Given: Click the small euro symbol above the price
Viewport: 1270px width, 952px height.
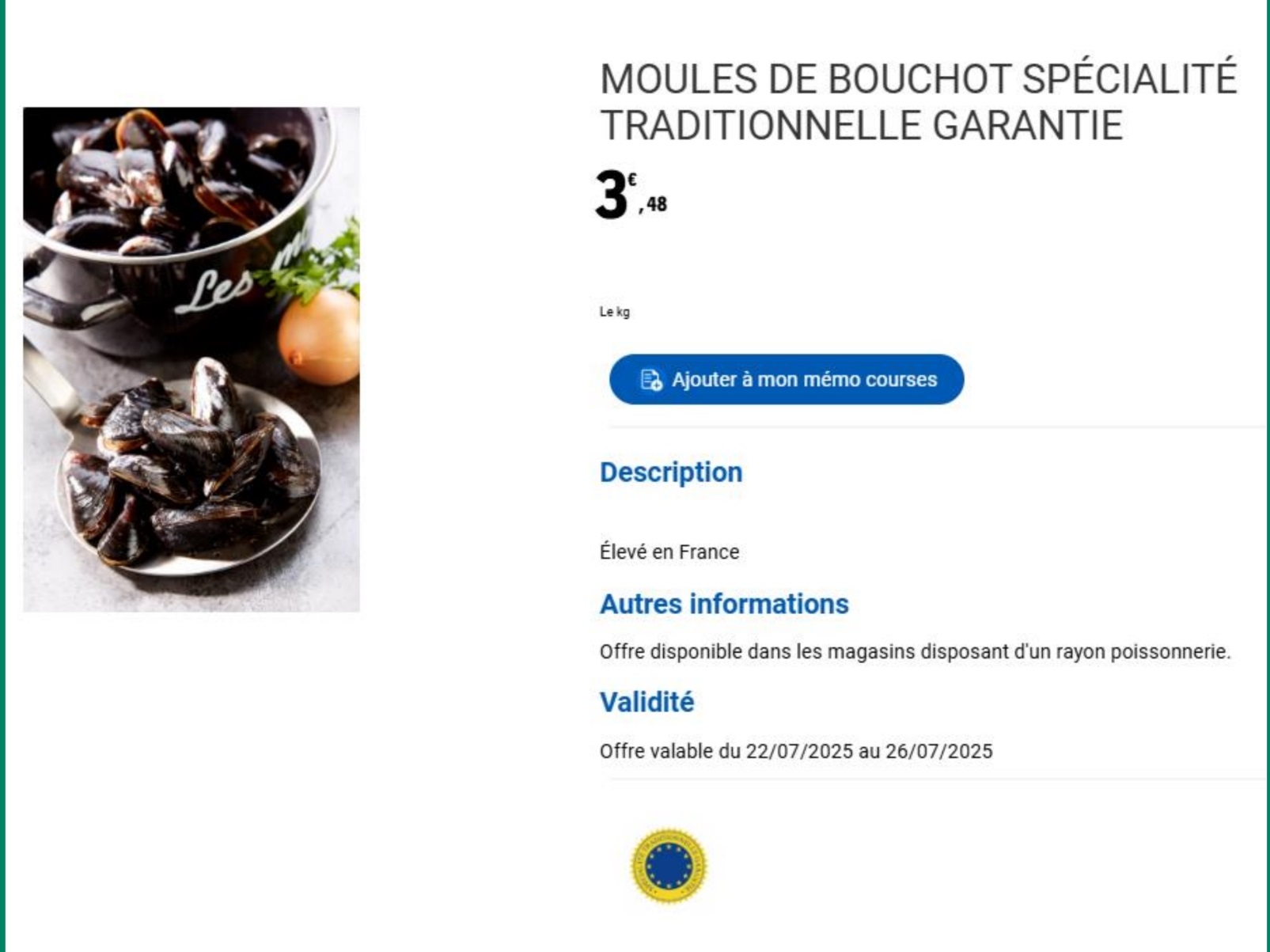Looking at the screenshot, I should tap(632, 180).
